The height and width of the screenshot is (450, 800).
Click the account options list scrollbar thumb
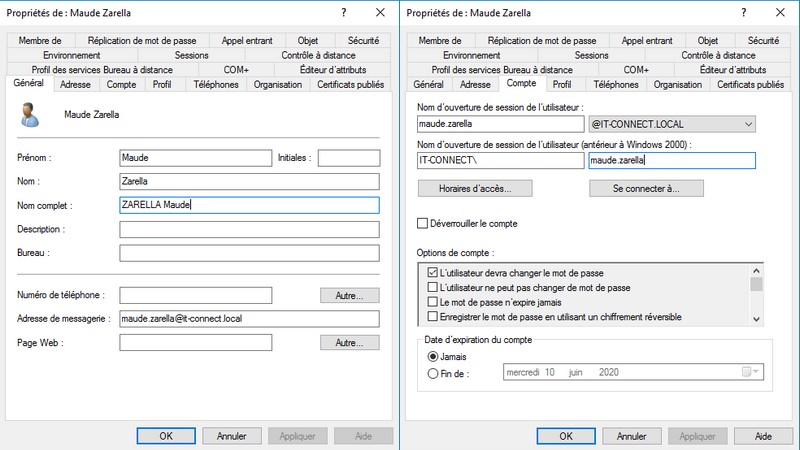756,284
